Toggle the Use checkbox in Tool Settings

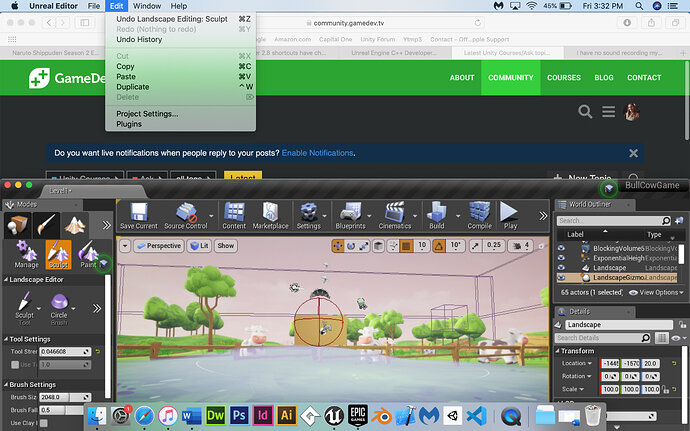pyautogui.click(x=15, y=365)
